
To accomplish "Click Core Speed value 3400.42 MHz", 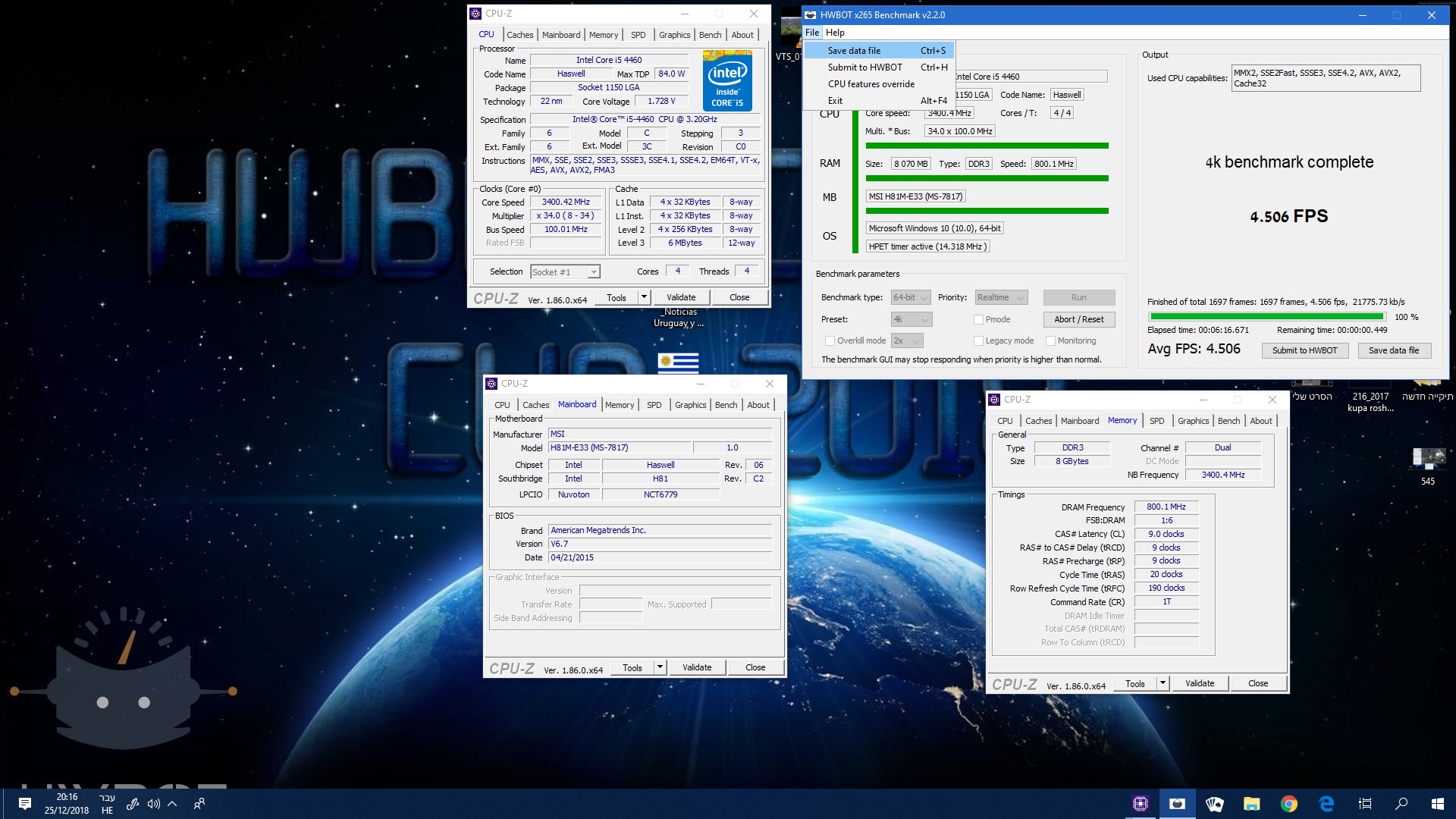I will point(566,202).
